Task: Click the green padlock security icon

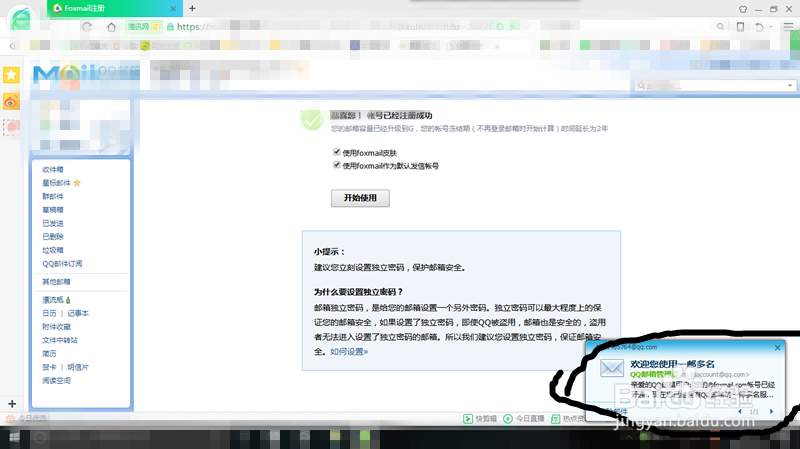Action: coord(170,27)
